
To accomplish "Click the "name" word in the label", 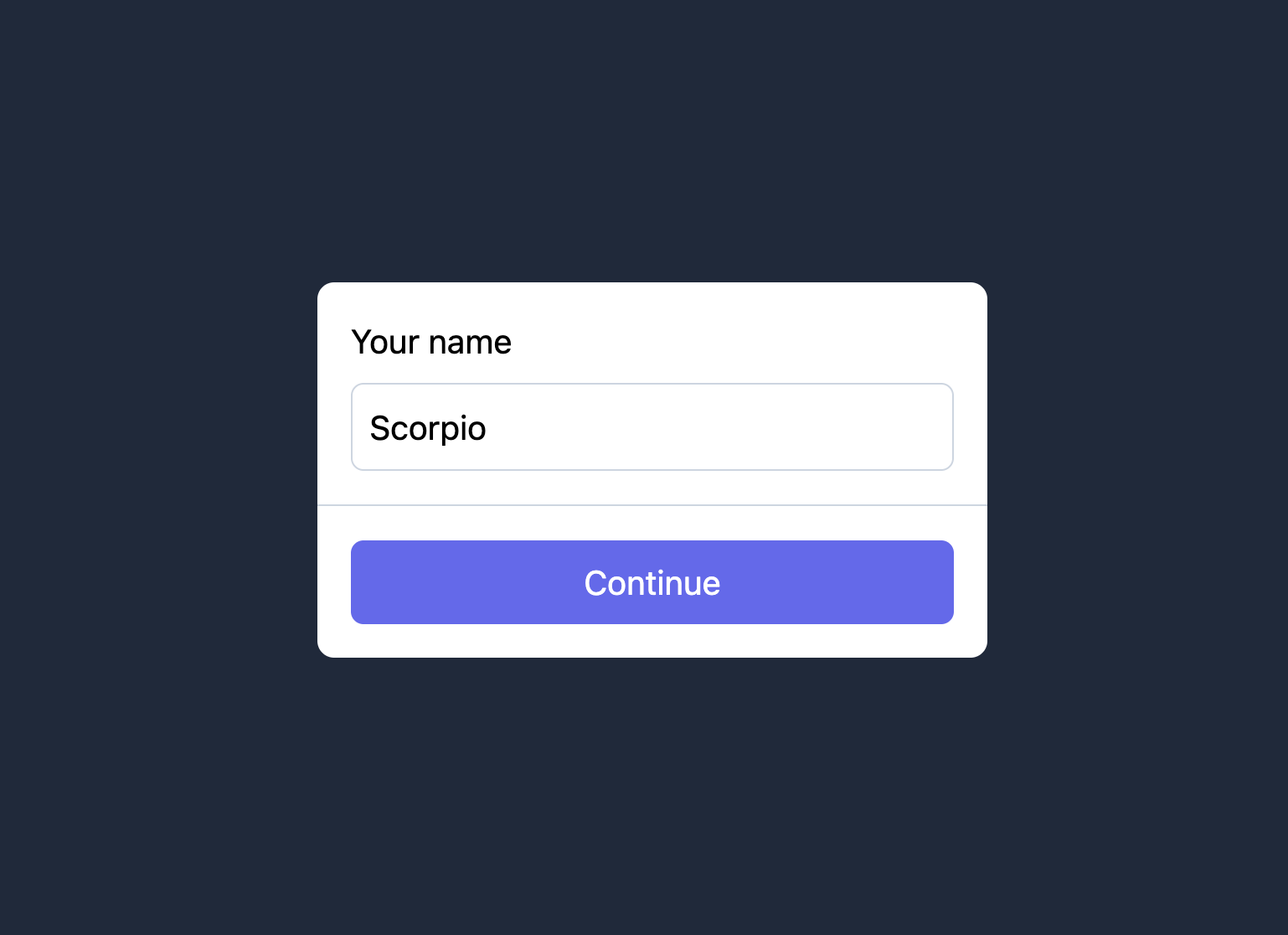I will click(x=470, y=343).
